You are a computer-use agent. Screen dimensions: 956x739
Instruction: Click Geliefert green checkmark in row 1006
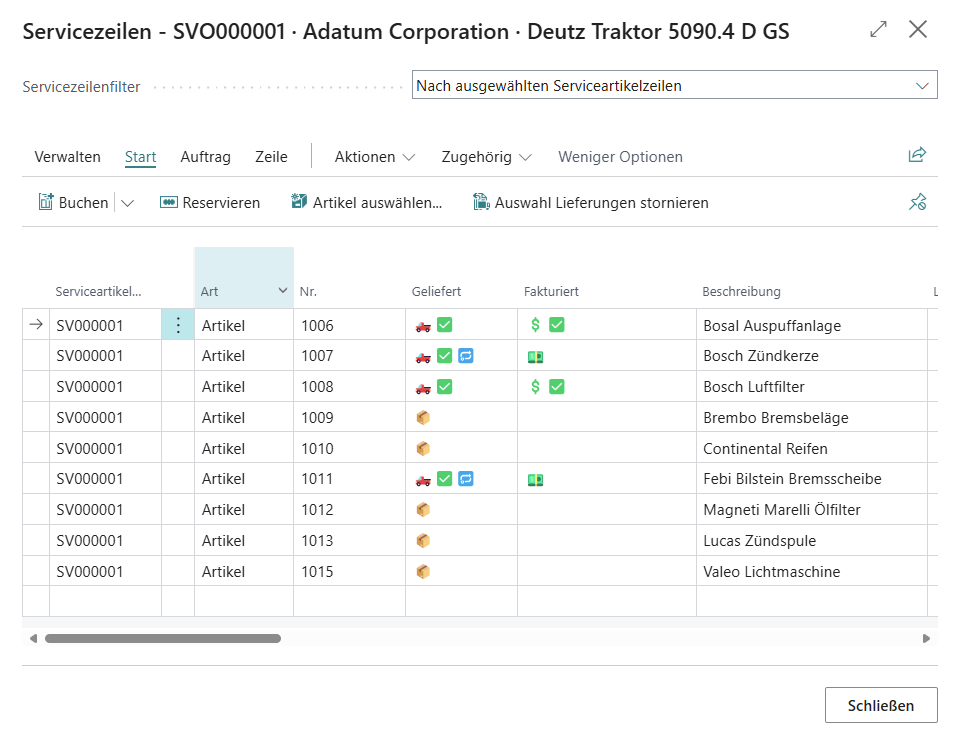[445, 325]
